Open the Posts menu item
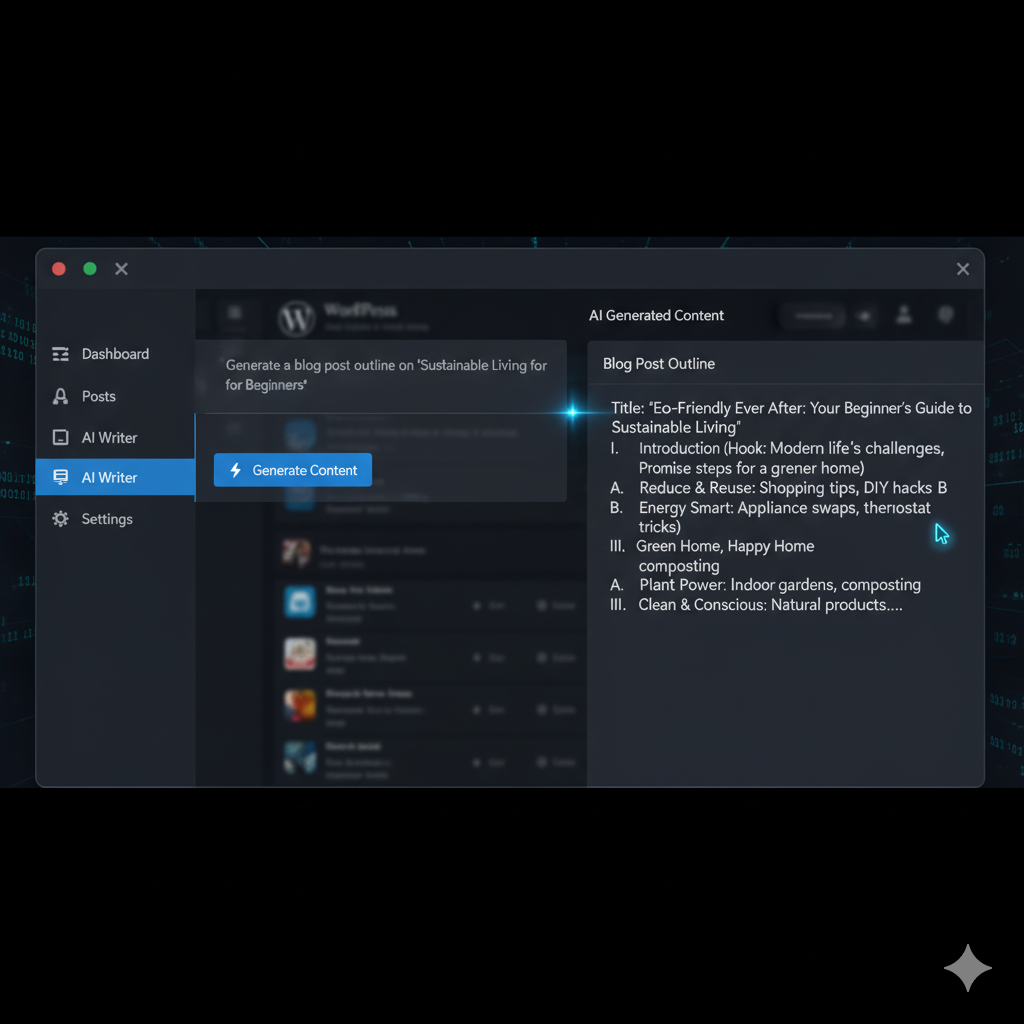1024x1024 pixels. click(x=98, y=397)
